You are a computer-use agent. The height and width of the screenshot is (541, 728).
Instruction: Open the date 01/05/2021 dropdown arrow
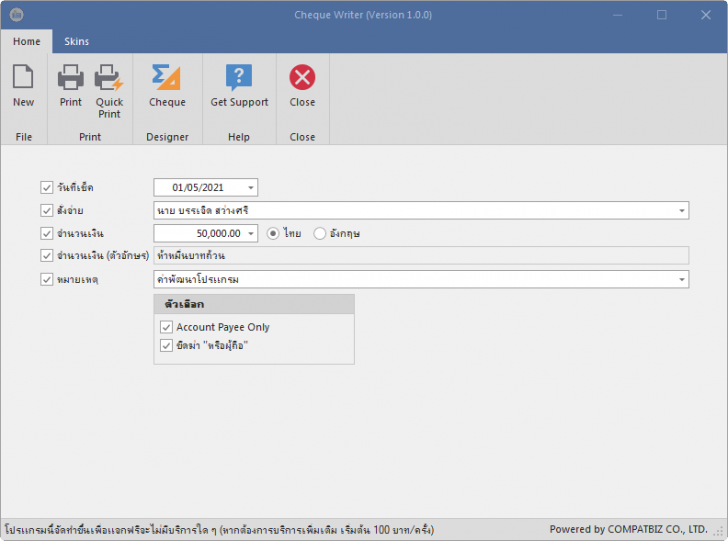[251, 188]
